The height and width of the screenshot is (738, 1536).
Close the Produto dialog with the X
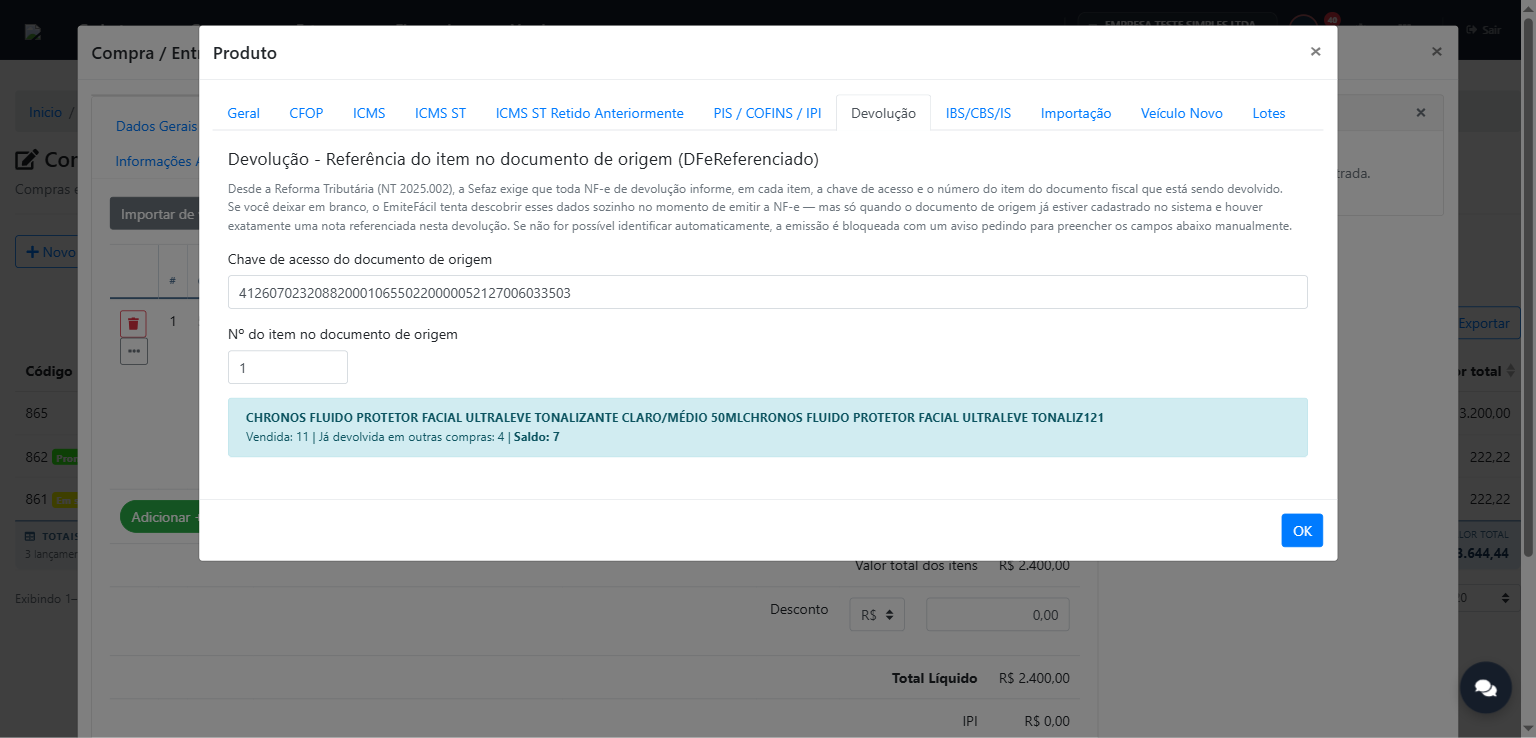[1315, 52]
